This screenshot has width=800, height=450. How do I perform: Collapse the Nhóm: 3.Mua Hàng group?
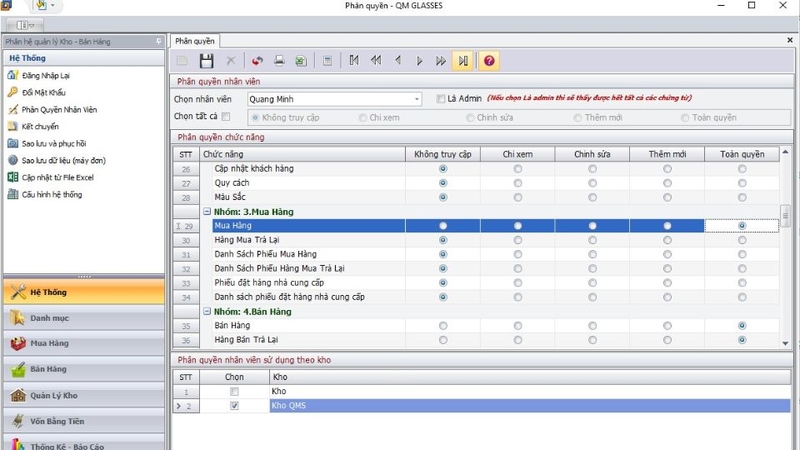(x=207, y=211)
